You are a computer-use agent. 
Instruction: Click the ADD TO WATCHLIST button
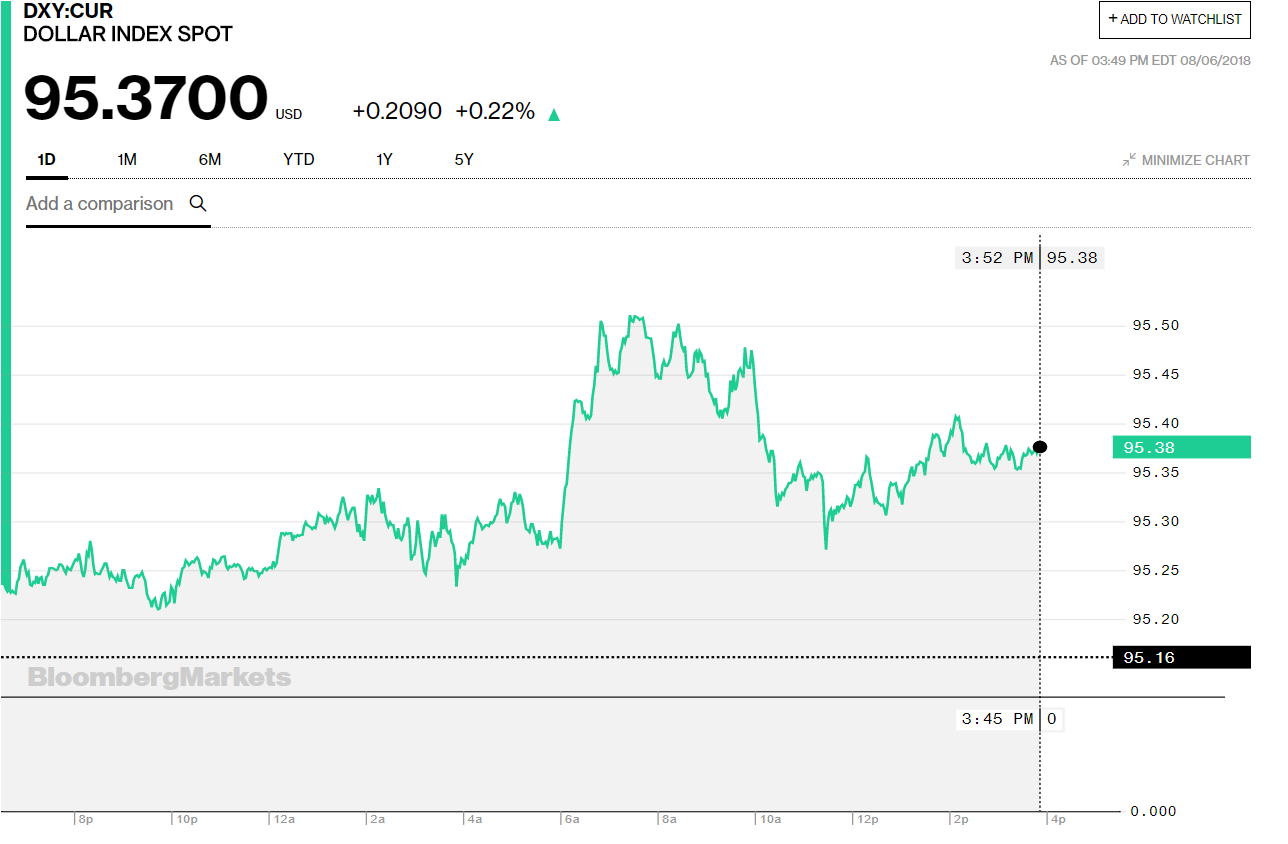click(1174, 19)
